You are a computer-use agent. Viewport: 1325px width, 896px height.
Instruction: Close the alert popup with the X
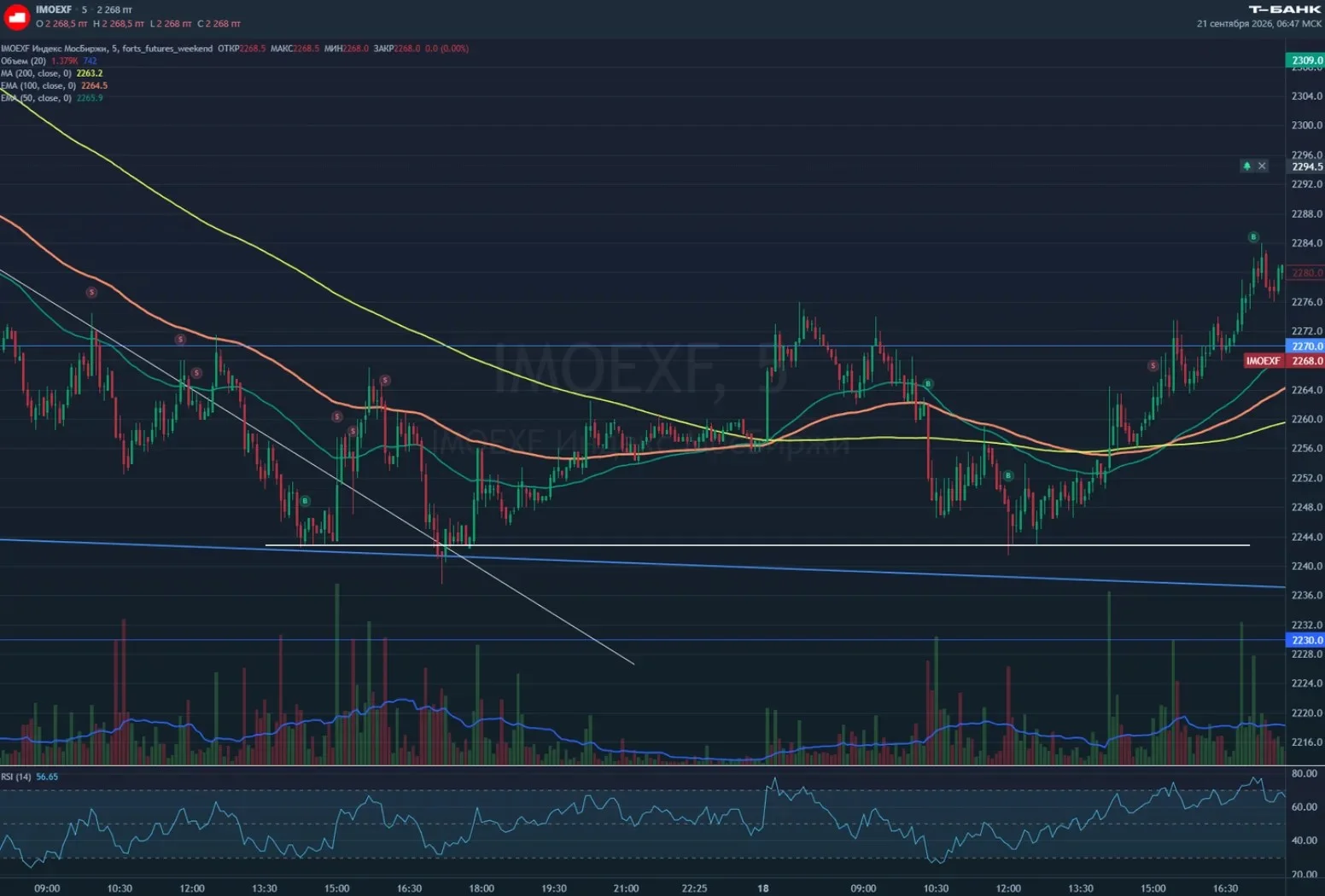1262,166
